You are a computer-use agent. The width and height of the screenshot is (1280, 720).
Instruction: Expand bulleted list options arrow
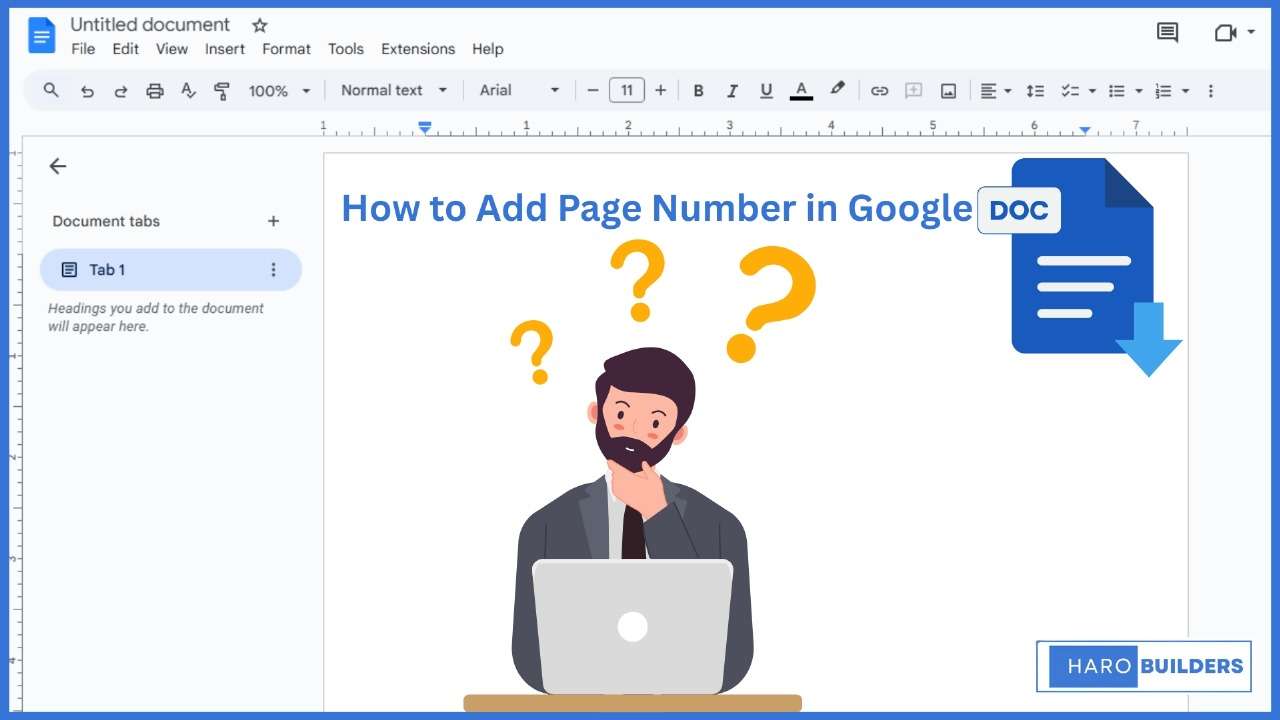click(x=1139, y=91)
